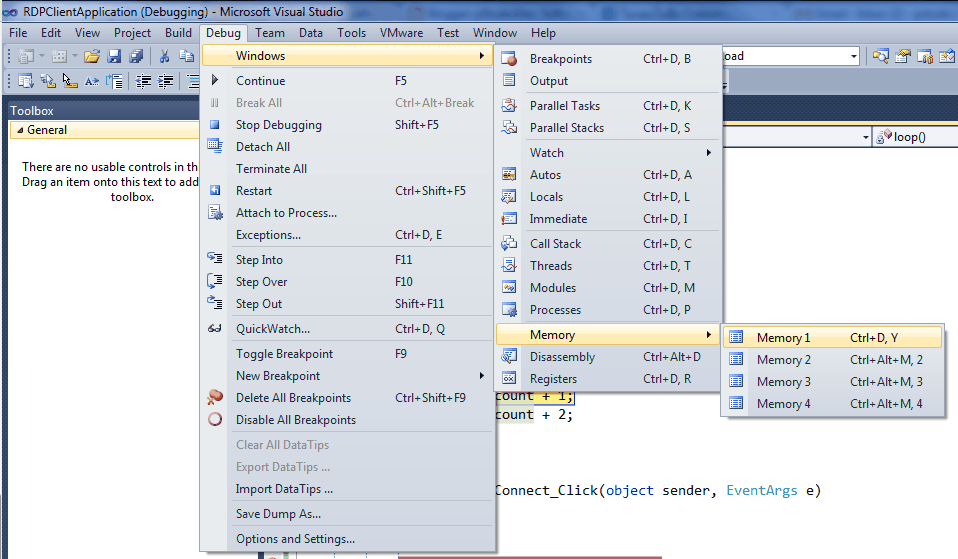
Task: Click the Disassembly window icon
Action: coord(509,356)
